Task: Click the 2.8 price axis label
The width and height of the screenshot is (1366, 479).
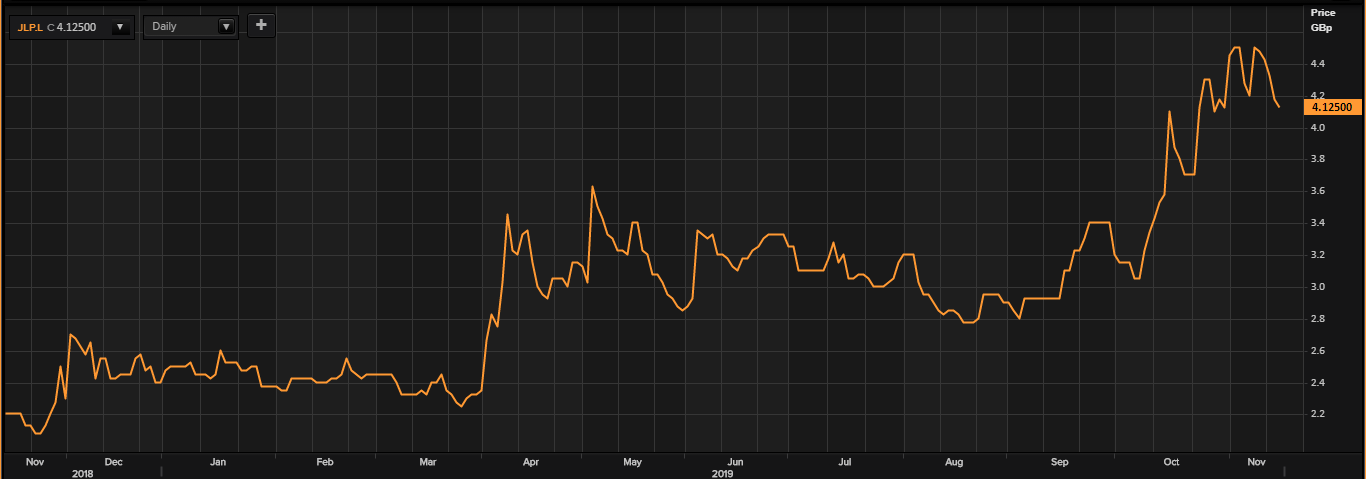Action: [1317, 319]
